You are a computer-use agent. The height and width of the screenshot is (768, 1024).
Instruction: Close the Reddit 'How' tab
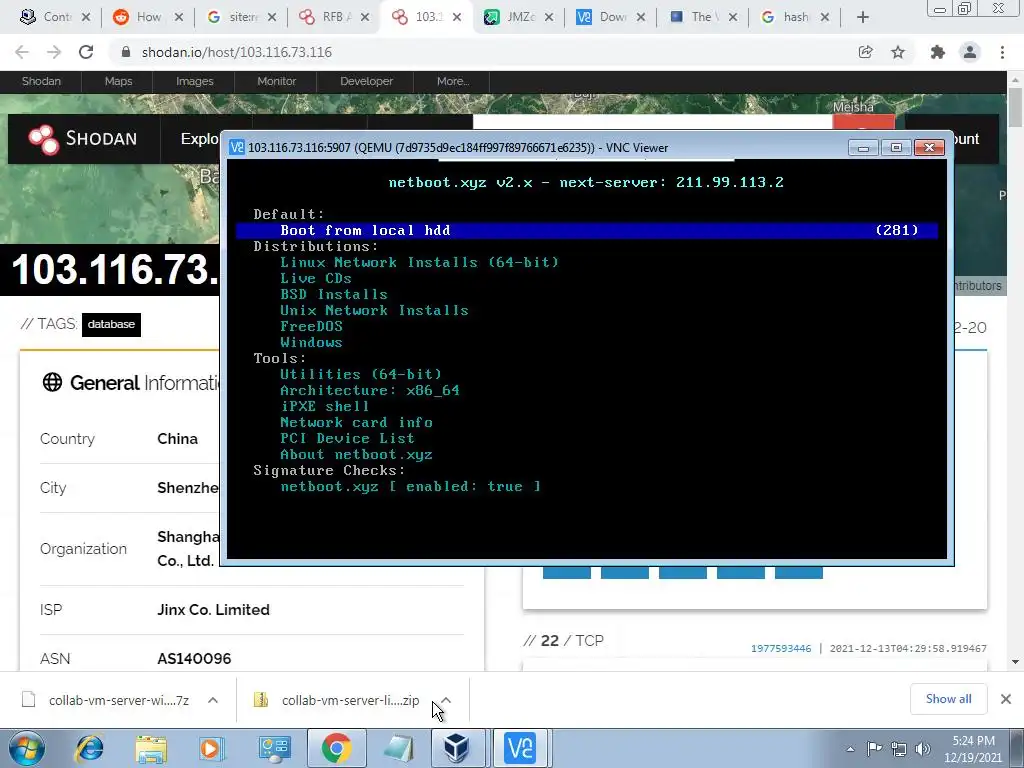[x=179, y=17]
